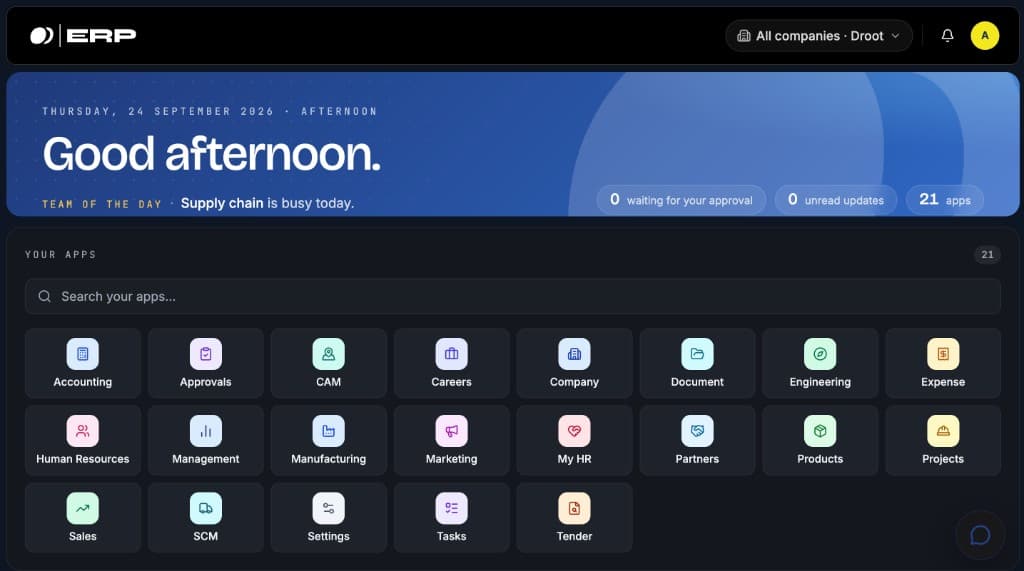Open the Products app
This screenshot has height=571, width=1024.
tap(820, 440)
